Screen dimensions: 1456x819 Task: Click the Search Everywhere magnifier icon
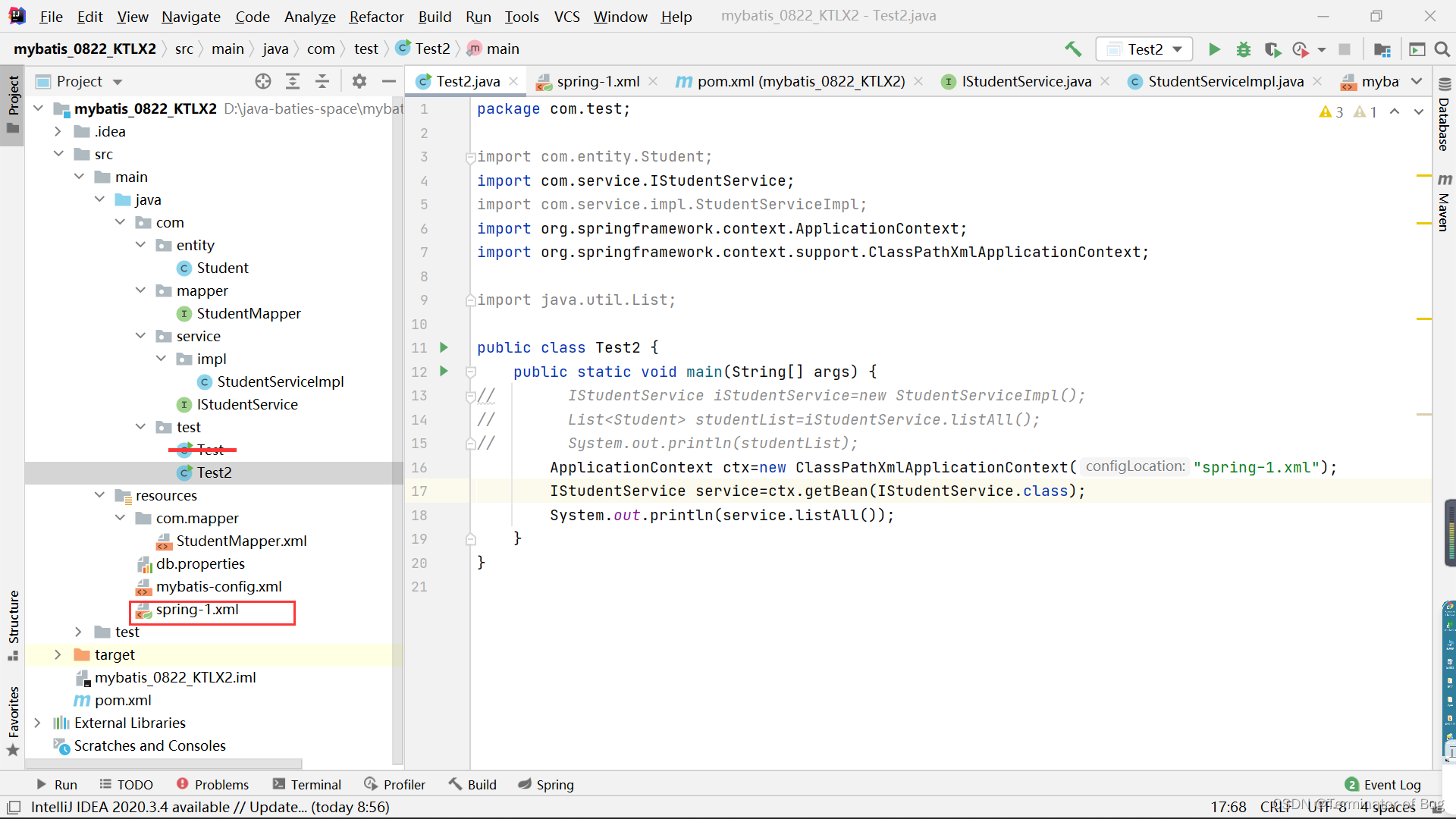click(1442, 49)
